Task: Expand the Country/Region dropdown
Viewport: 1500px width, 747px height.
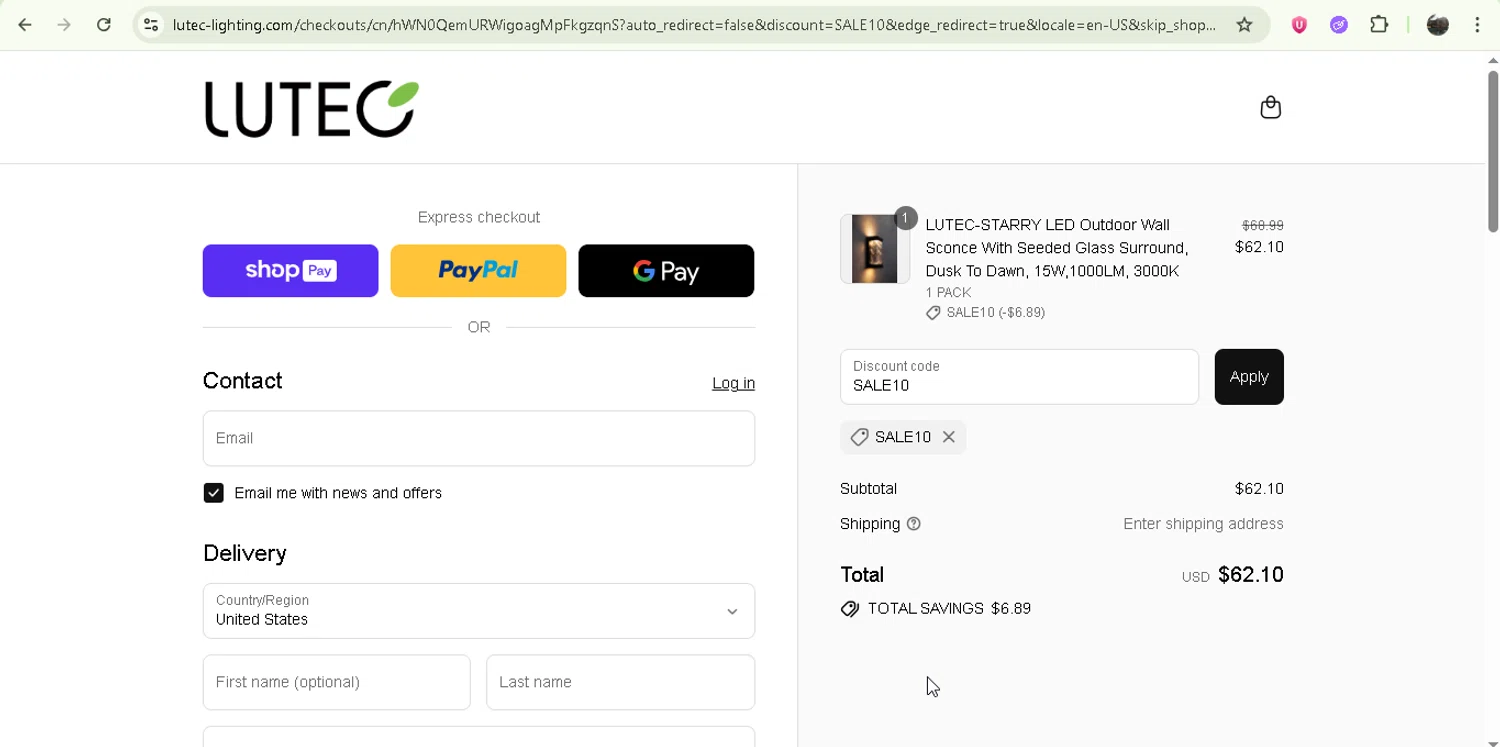Action: 479,611
